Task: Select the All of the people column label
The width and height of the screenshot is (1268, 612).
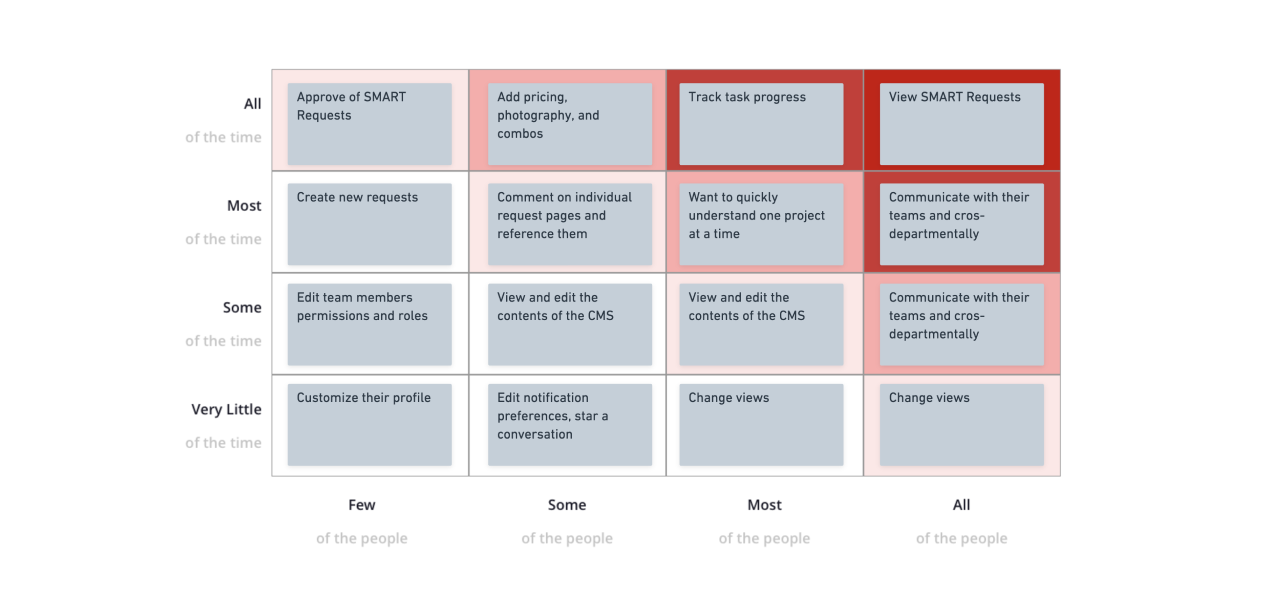Action: tap(961, 505)
